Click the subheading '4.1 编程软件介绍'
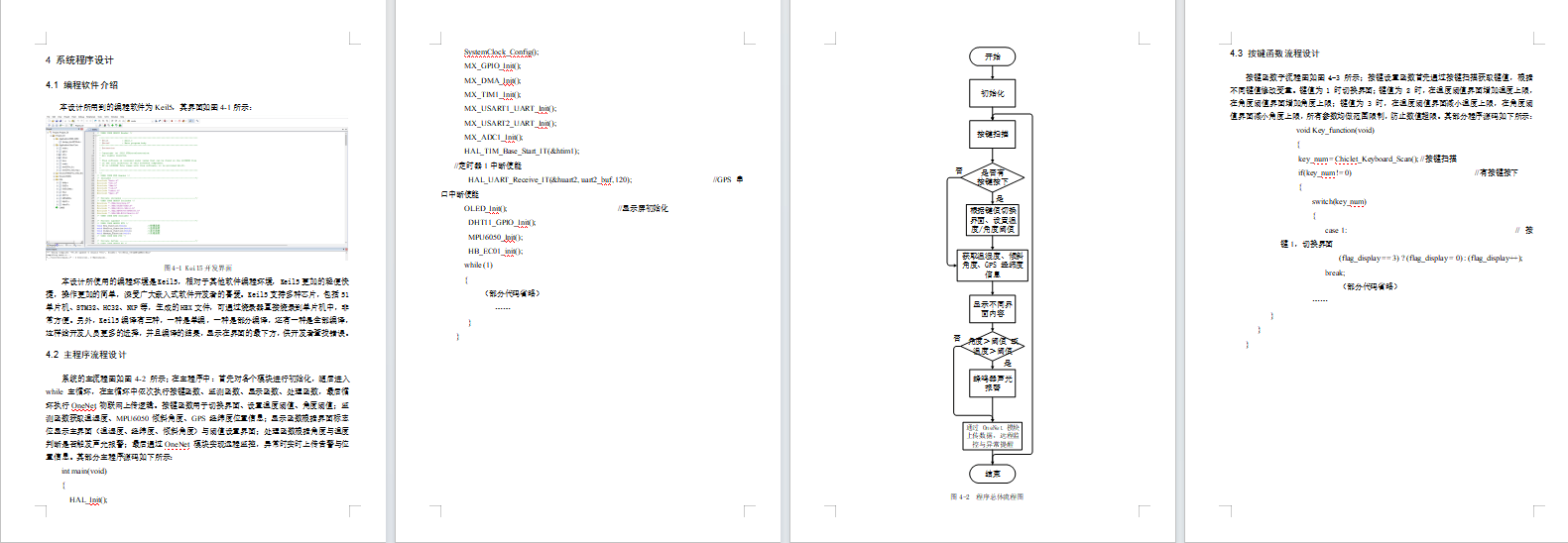 pyautogui.click(x=81, y=85)
